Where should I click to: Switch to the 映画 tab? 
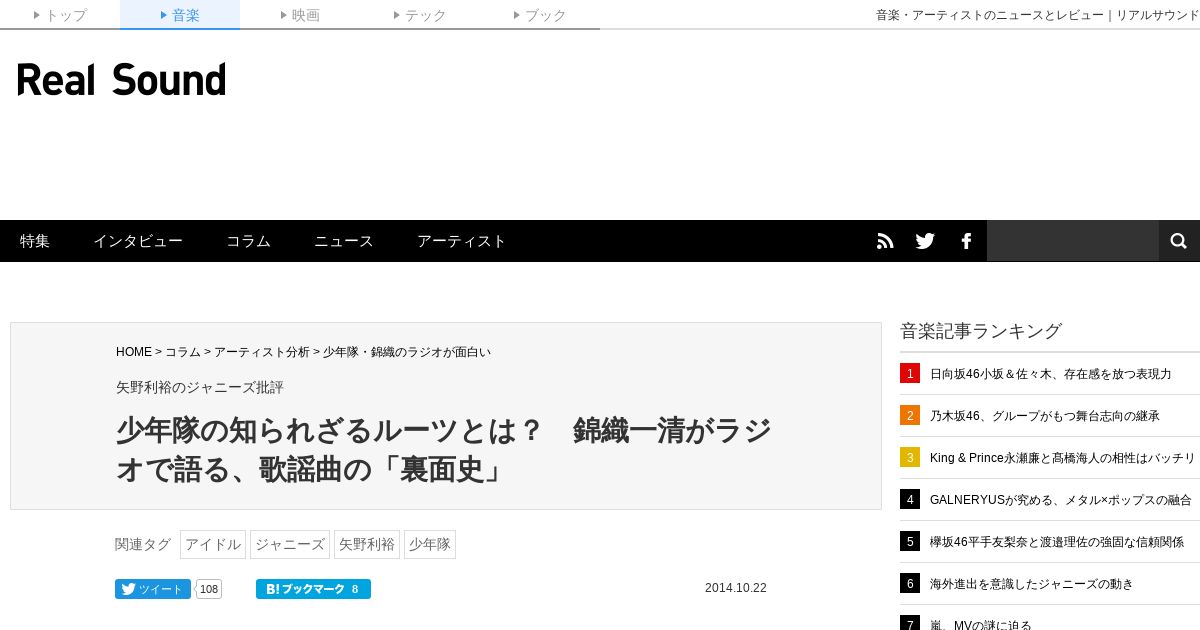click(x=300, y=15)
